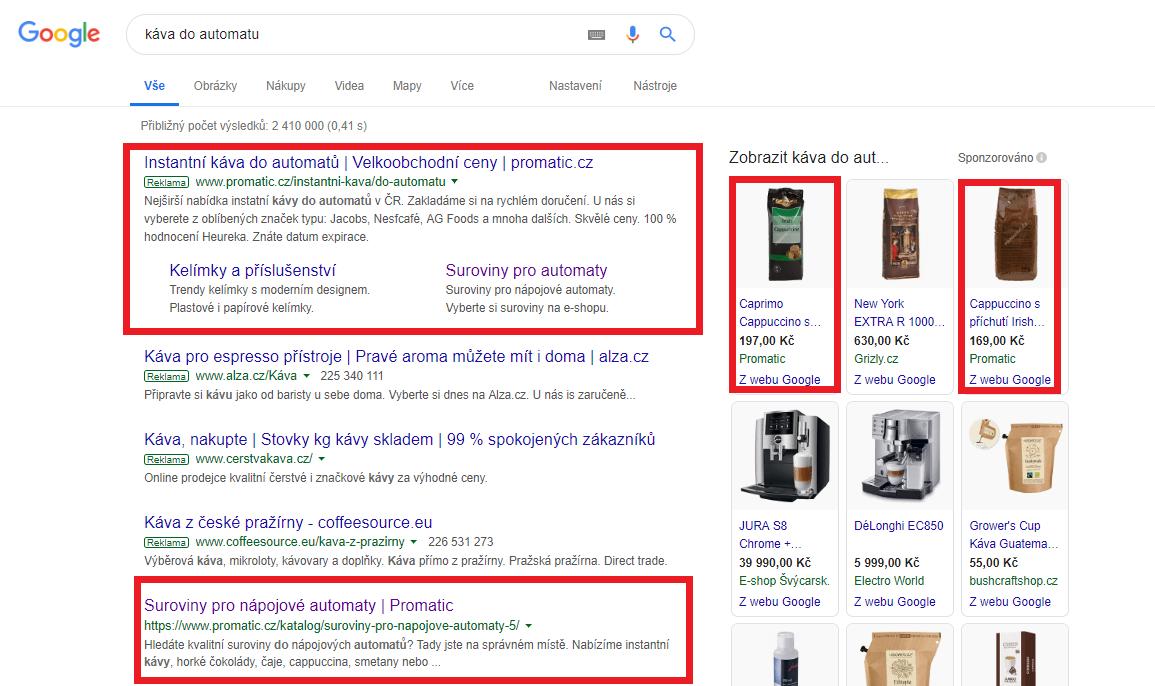Open Nástroje options
This screenshot has width=1155, height=686.
click(655, 85)
